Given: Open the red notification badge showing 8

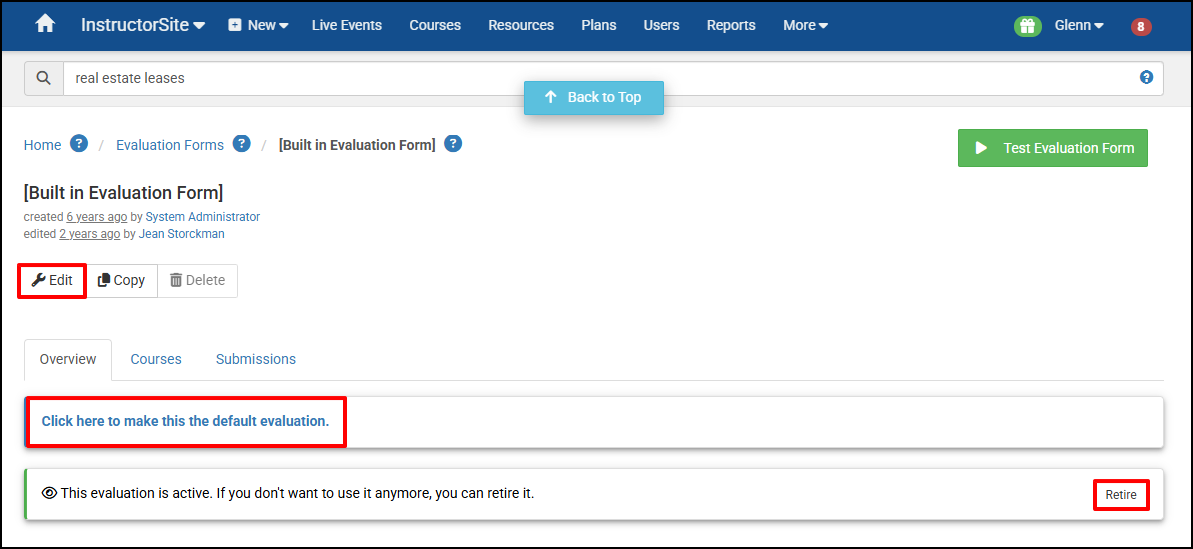Looking at the screenshot, I should pyautogui.click(x=1141, y=27).
